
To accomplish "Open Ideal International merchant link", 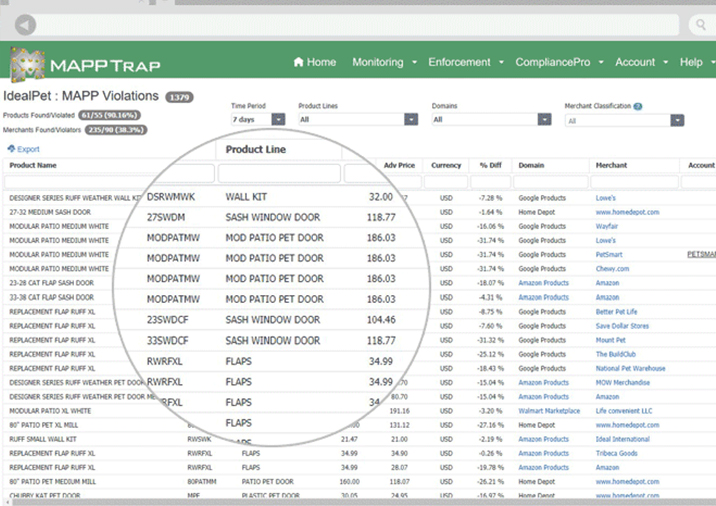I will (x=622, y=439).
